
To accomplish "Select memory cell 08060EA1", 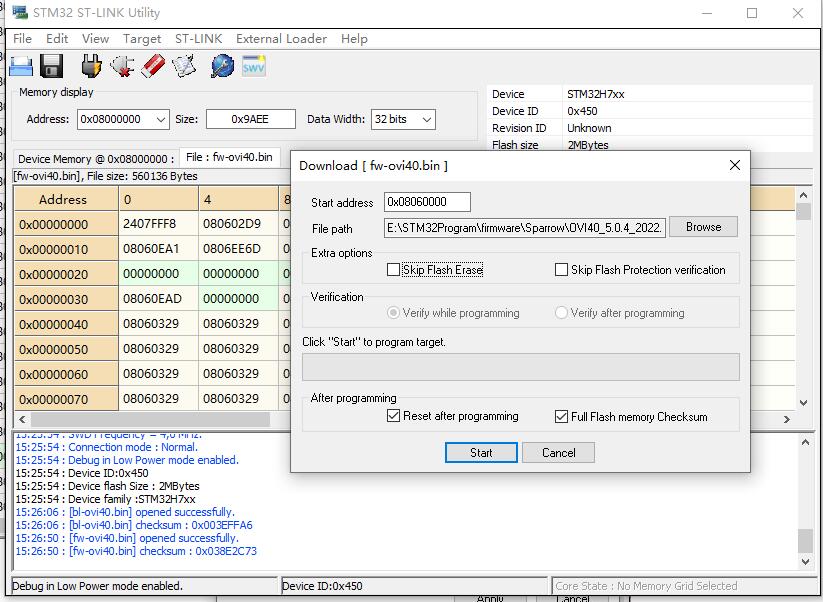I will (x=159, y=249).
